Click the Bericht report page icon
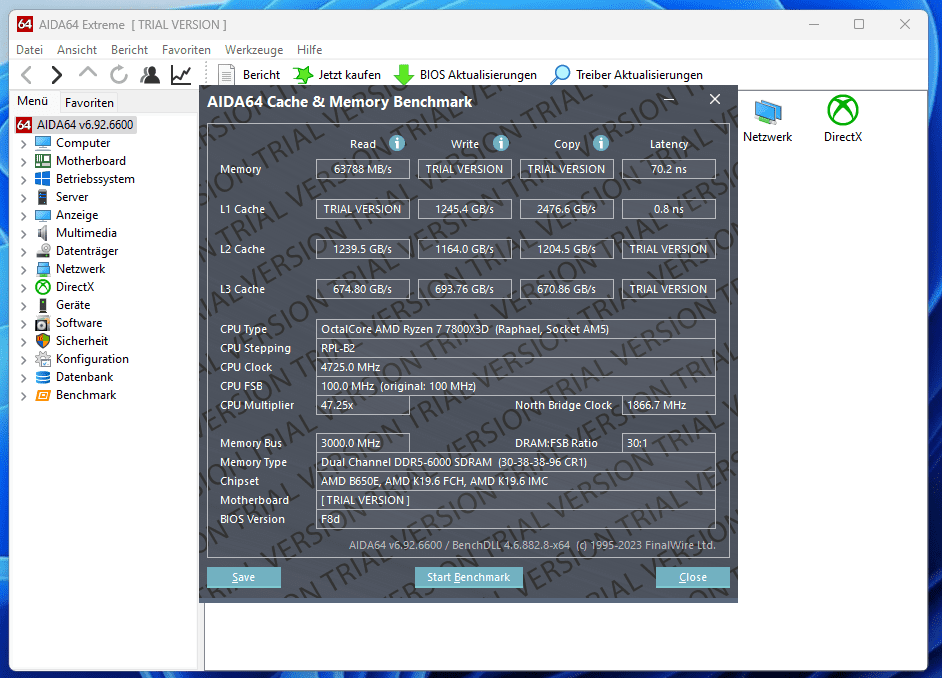942x678 pixels. (x=226, y=75)
